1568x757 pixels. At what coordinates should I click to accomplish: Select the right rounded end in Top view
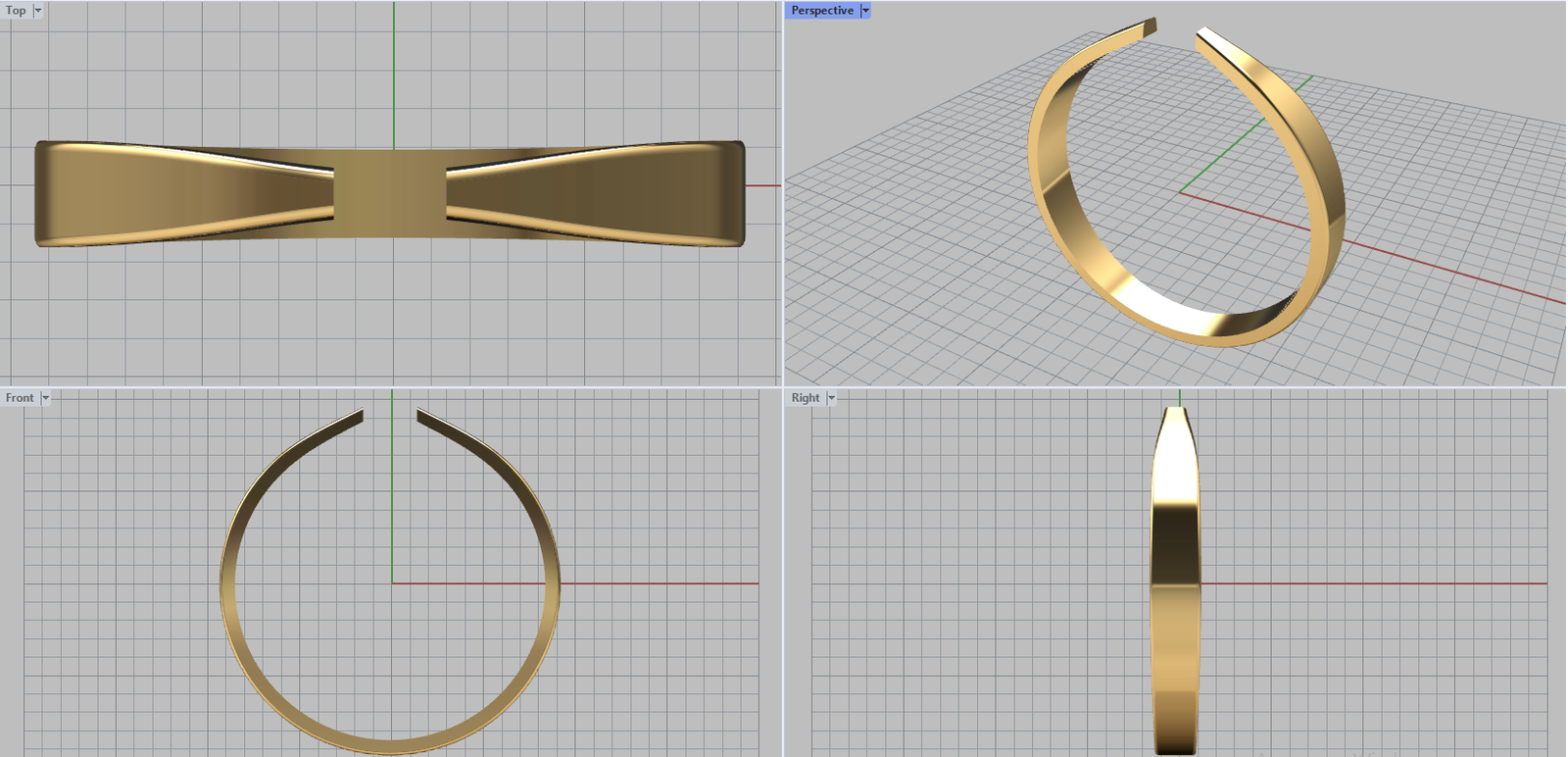click(x=737, y=193)
